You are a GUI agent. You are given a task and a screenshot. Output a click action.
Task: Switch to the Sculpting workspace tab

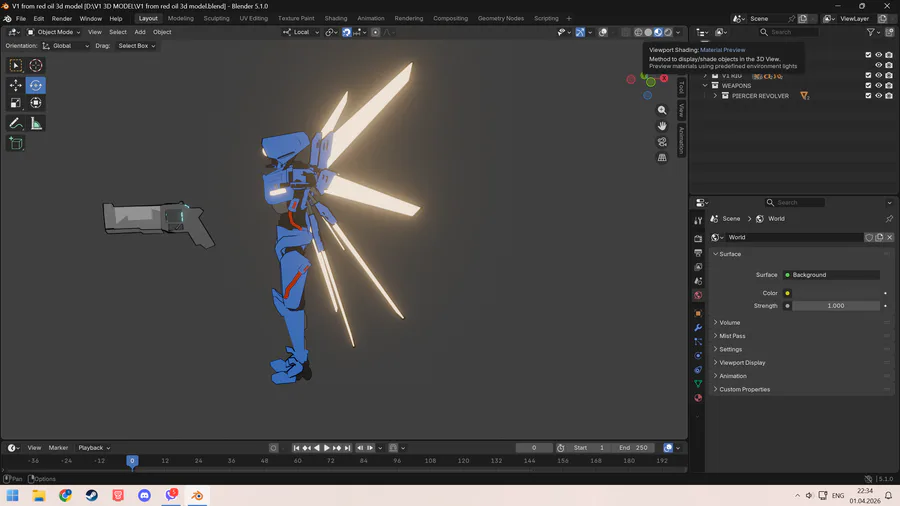pyautogui.click(x=216, y=18)
